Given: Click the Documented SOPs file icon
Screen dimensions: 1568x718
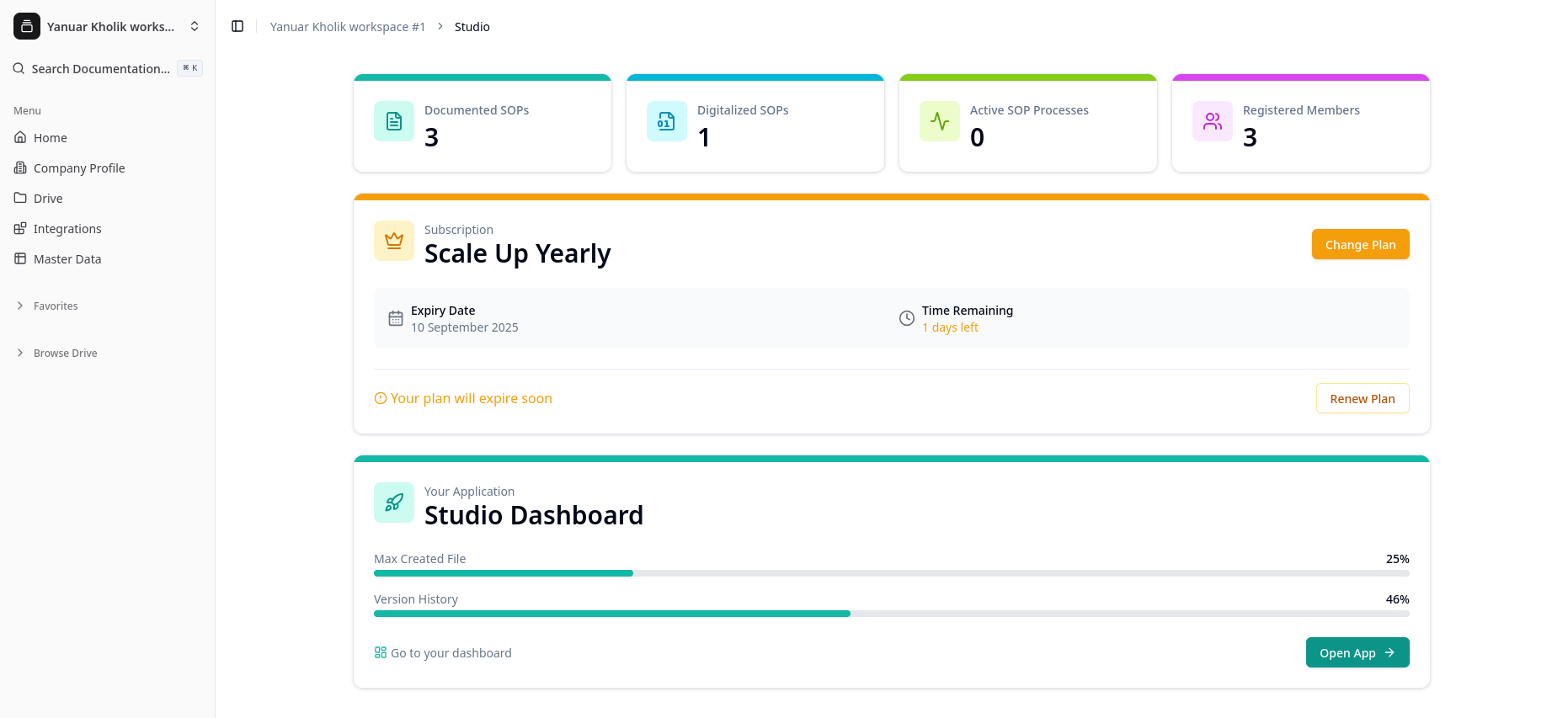Looking at the screenshot, I should point(394,121).
